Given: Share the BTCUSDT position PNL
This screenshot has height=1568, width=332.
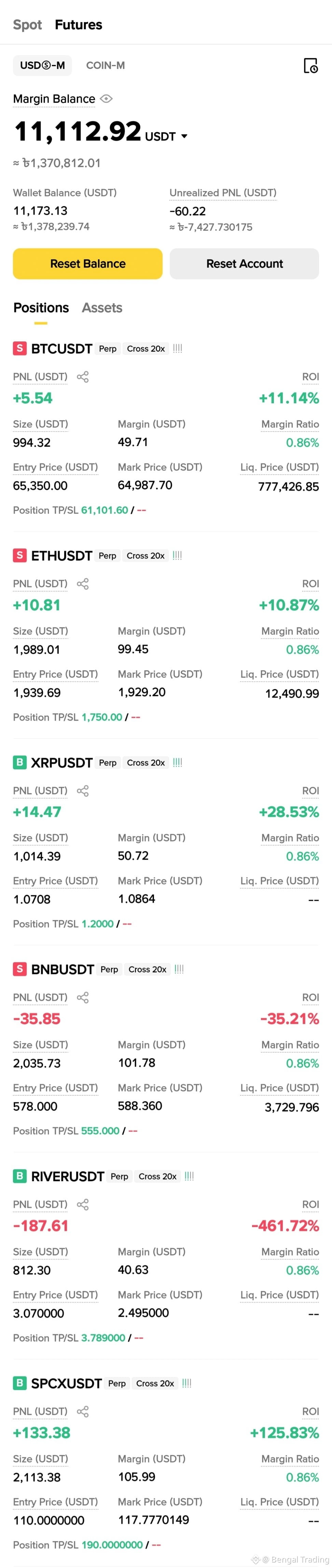Looking at the screenshot, I should click(83, 377).
